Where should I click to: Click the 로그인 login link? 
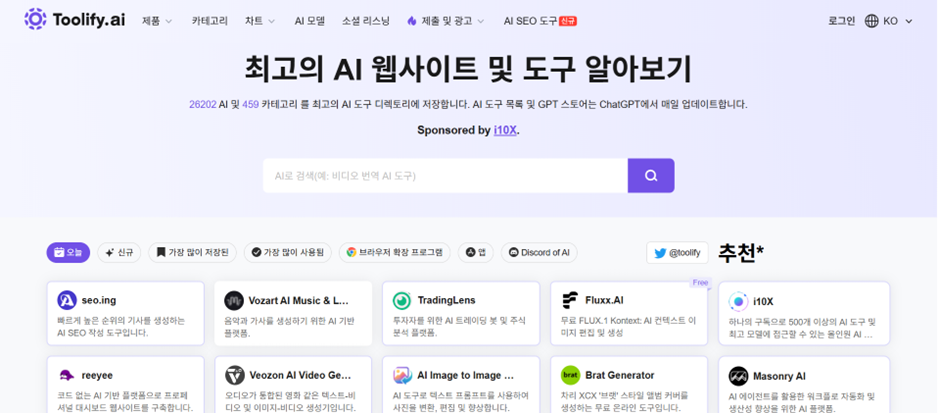click(x=842, y=21)
